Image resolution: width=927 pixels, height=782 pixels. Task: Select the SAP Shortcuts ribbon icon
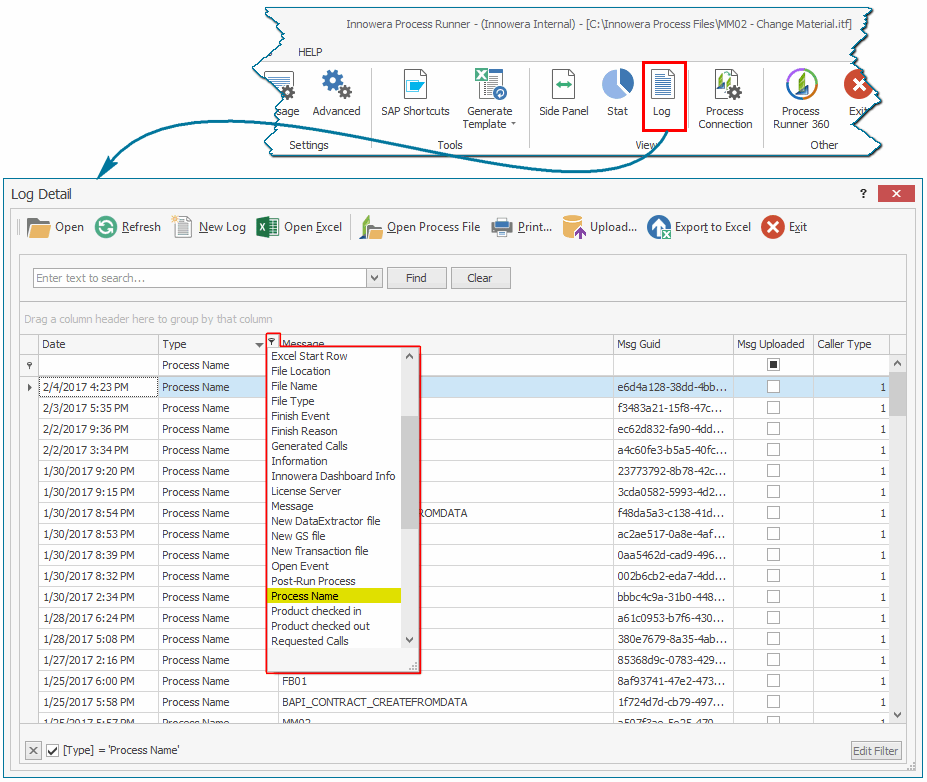(x=414, y=87)
